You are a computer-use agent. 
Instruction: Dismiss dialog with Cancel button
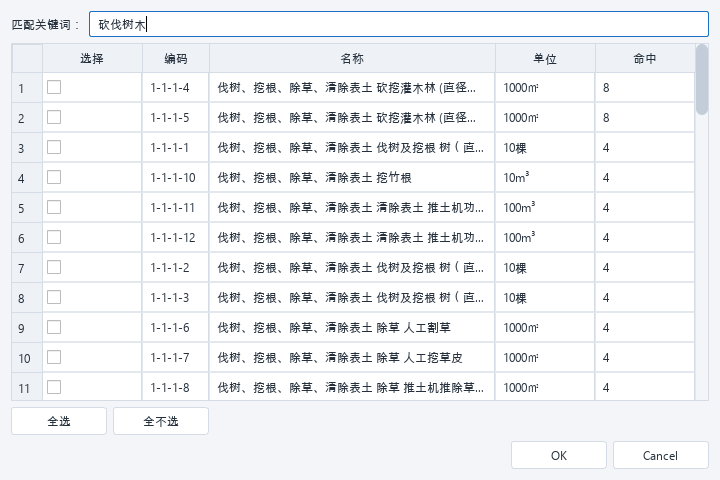point(661,455)
